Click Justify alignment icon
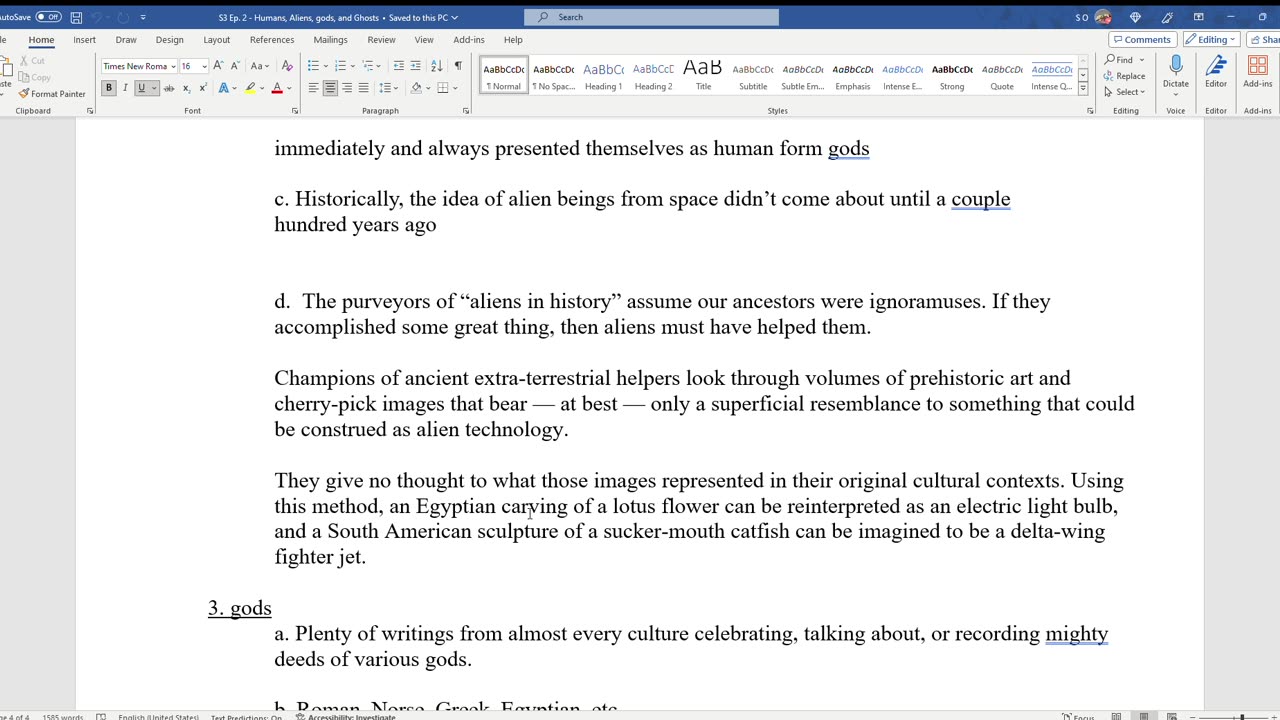The image size is (1280, 720). pos(363,88)
